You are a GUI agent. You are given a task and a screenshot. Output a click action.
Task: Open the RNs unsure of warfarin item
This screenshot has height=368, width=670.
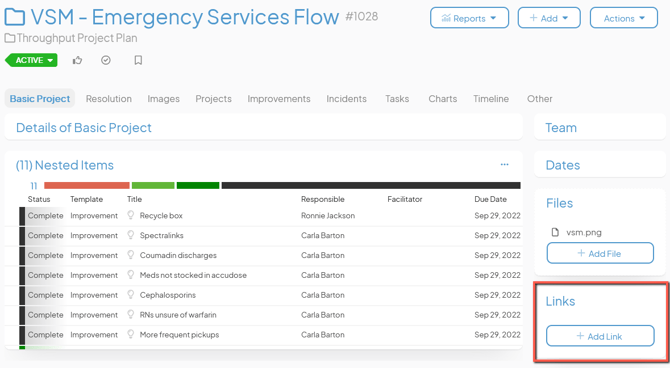[178, 315]
